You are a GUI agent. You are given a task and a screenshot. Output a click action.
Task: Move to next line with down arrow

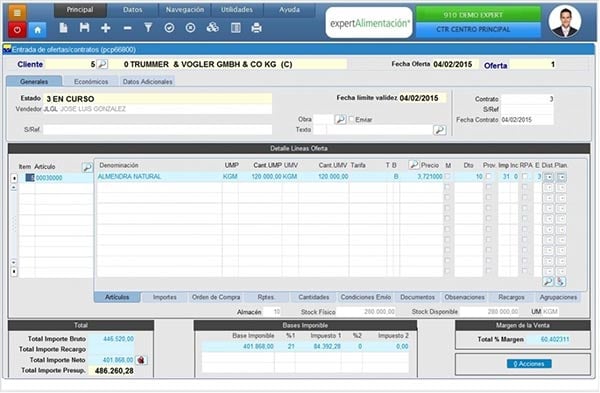pos(14,263)
